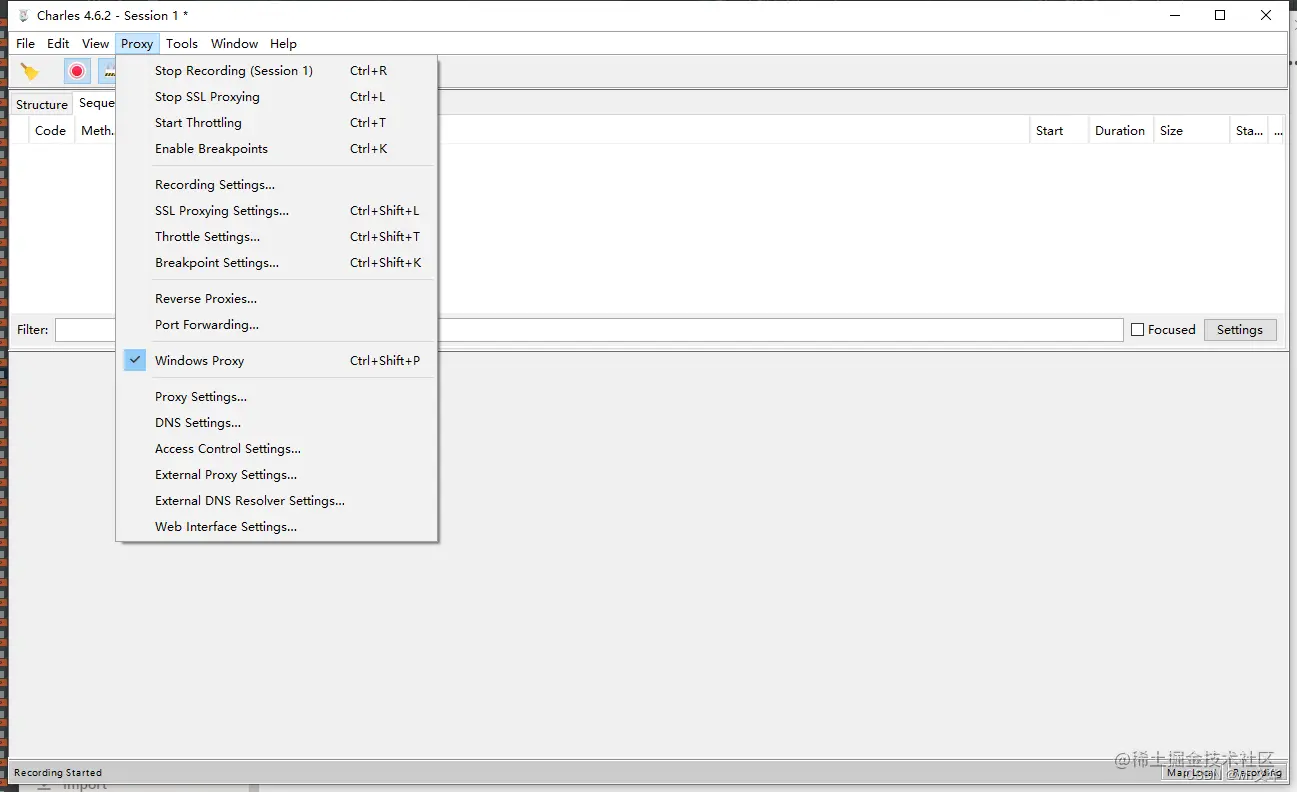Screen dimensions: 1297x792
Task: Open Proxy Settings...
Action: point(276,397)
